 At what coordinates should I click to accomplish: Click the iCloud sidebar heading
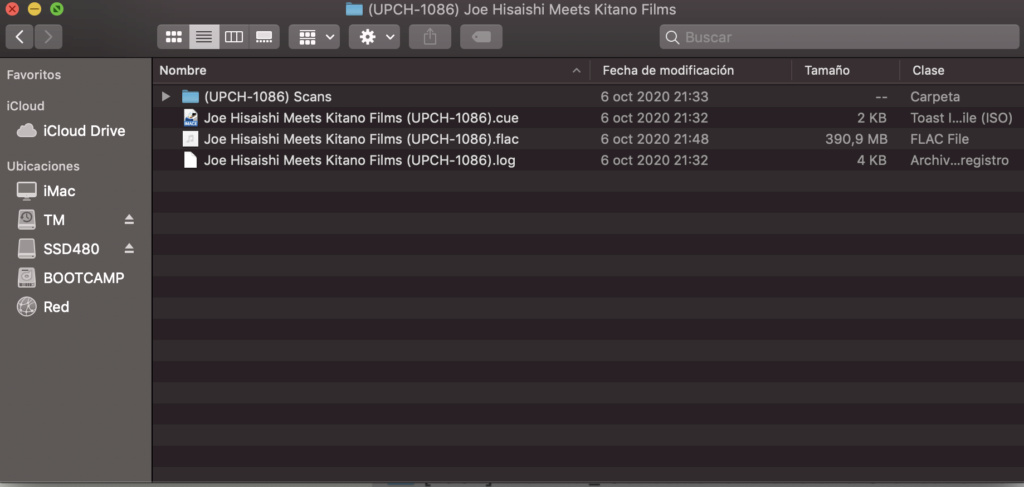[25, 106]
